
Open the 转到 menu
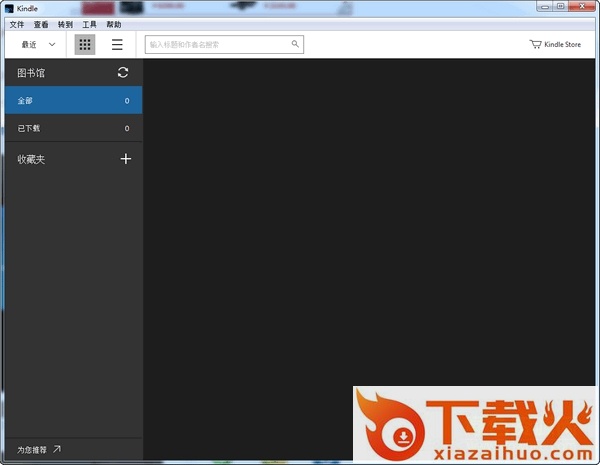pos(65,24)
